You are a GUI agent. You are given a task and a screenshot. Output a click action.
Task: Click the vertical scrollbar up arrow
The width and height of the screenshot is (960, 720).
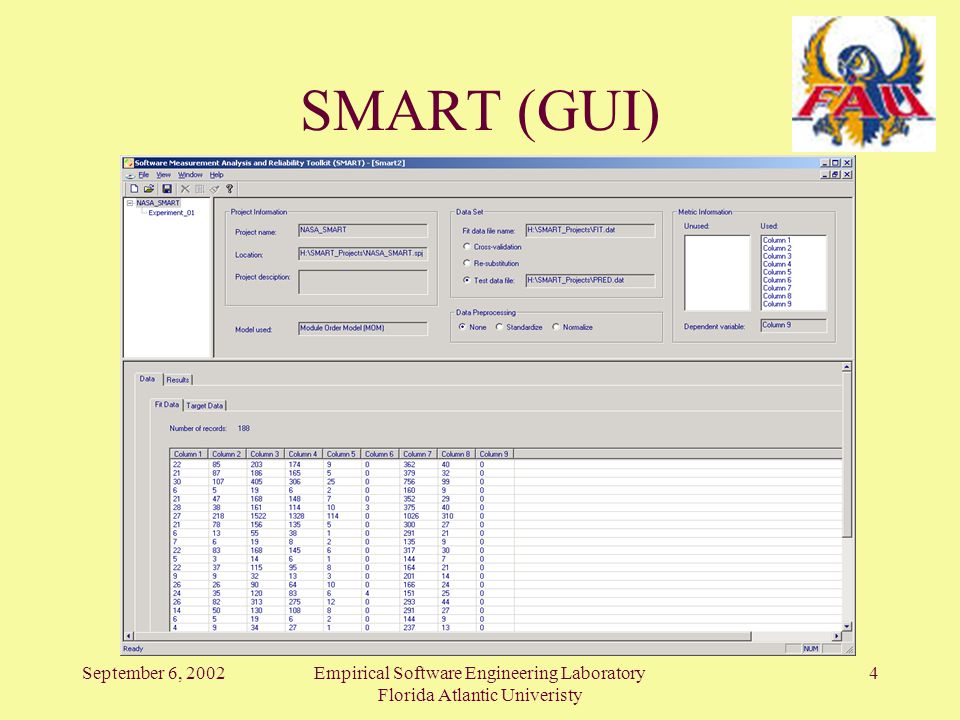[x=847, y=367]
